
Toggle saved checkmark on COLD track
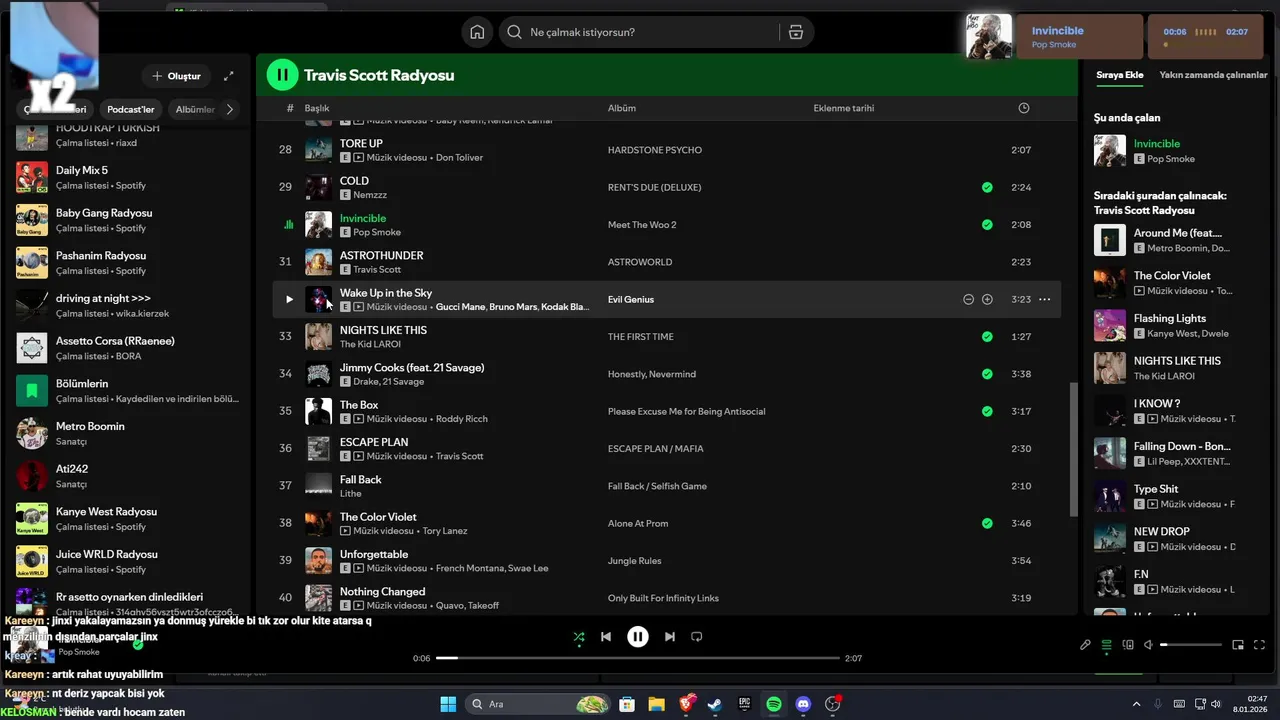pos(987,187)
